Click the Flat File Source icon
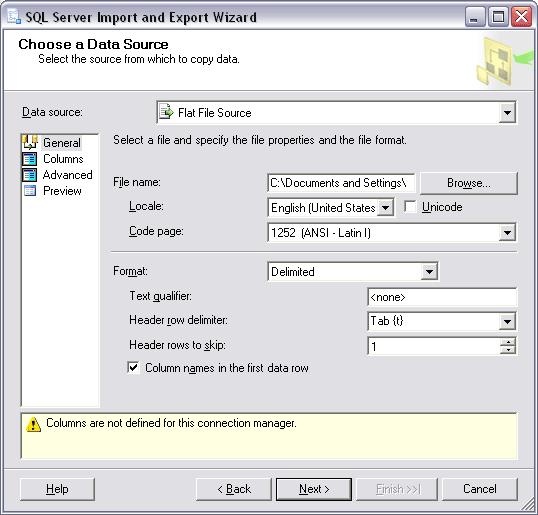This screenshot has width=538, height=515. (166, 112)
